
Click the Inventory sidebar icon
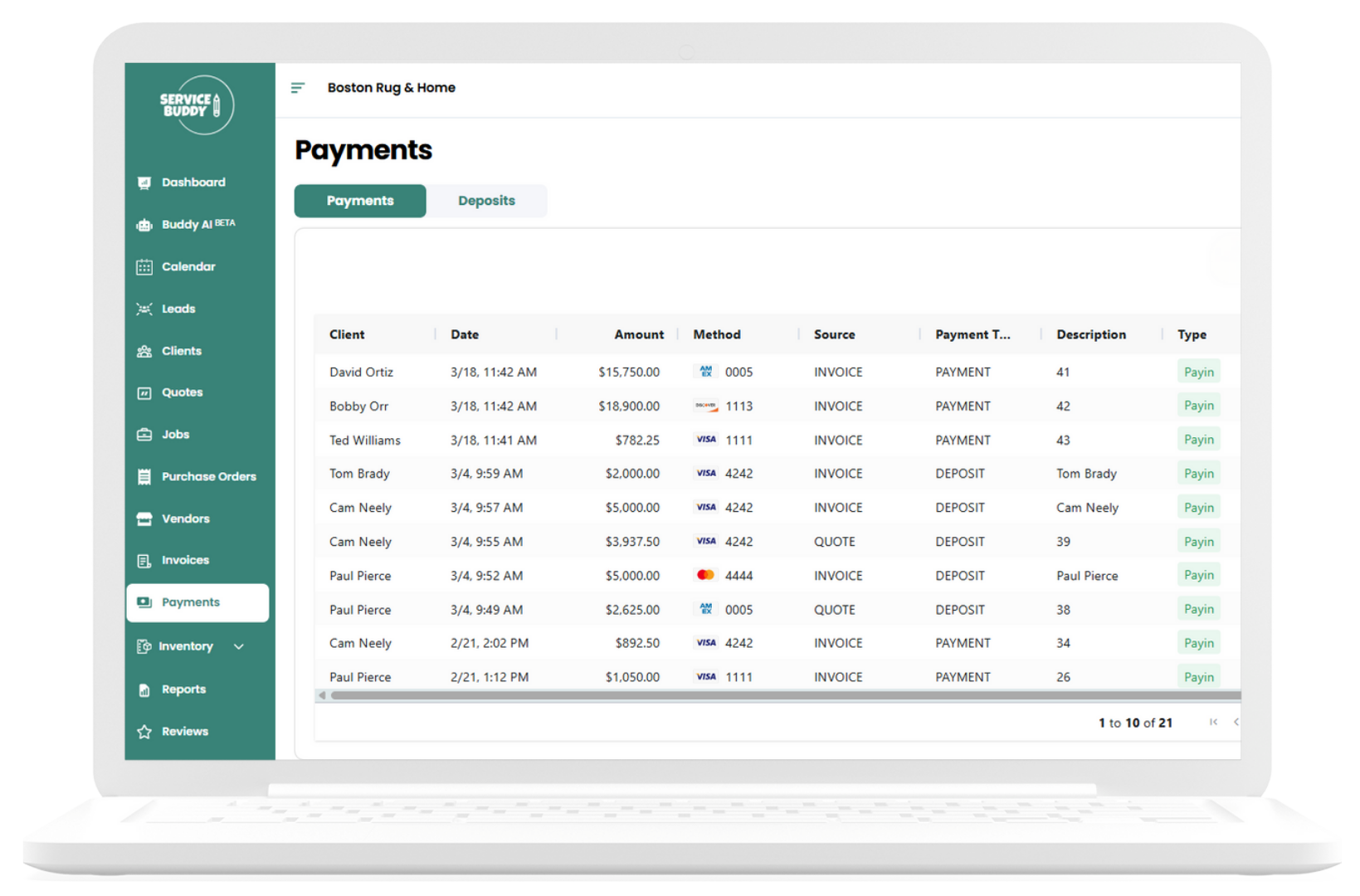click(x=144, y=646)
